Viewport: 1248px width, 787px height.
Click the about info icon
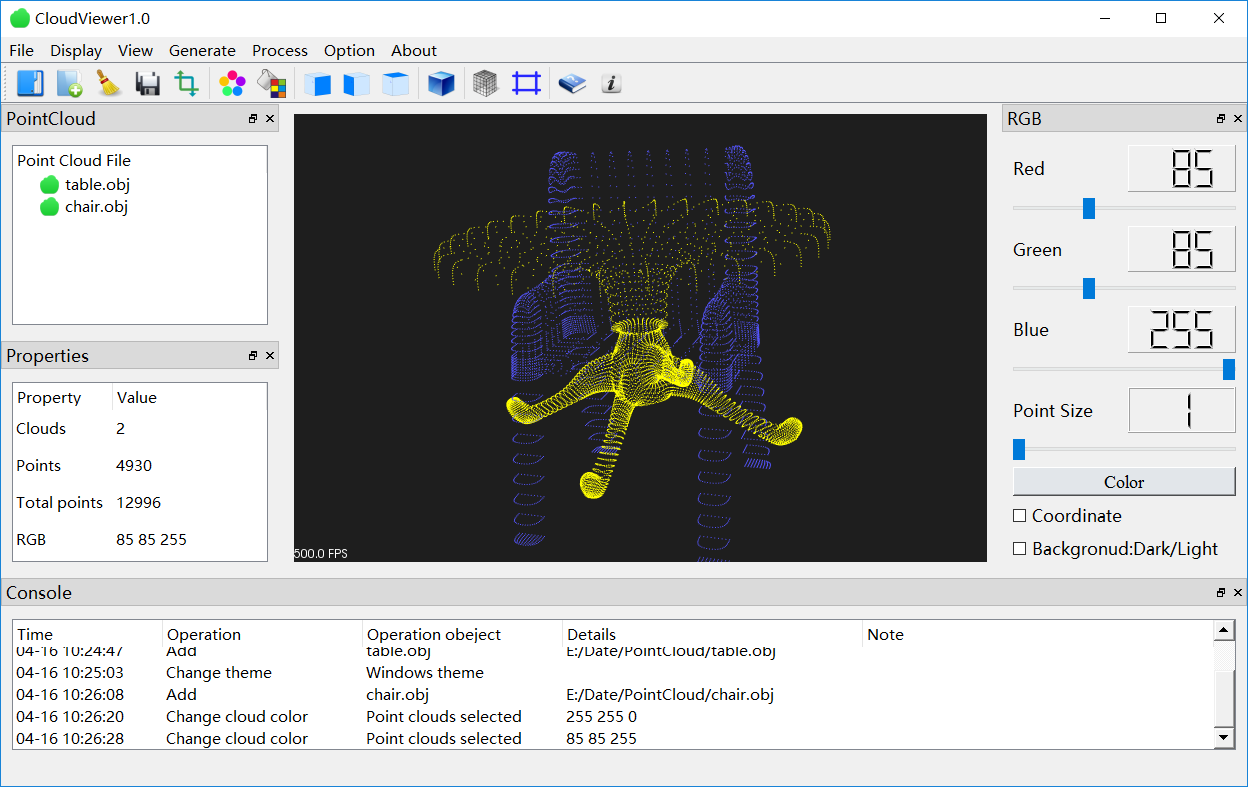coord(612,83)
